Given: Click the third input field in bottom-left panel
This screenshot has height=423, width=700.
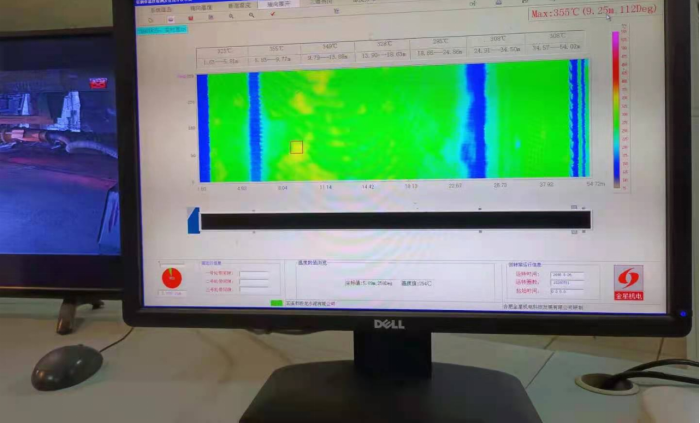Looking at the screenshot, I should pyautogui.click(x=253, y=288).
